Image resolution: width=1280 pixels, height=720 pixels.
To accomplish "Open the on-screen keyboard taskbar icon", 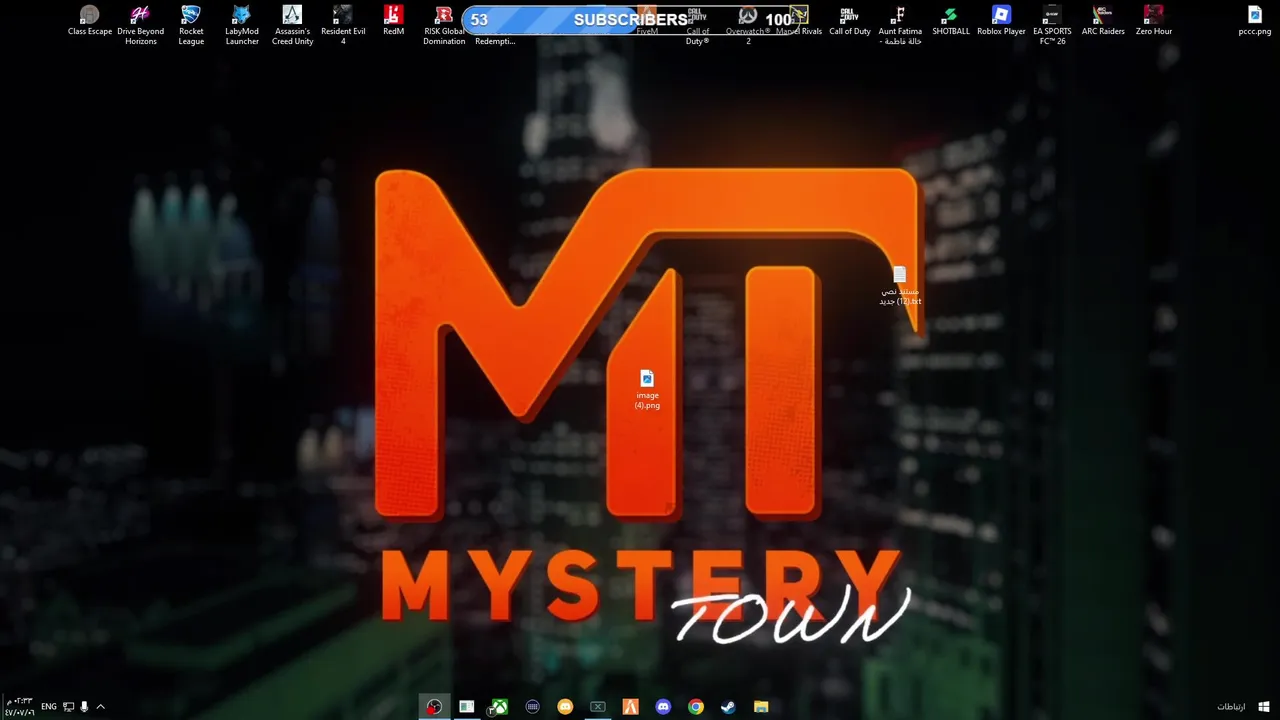I will tap(532, 707).
